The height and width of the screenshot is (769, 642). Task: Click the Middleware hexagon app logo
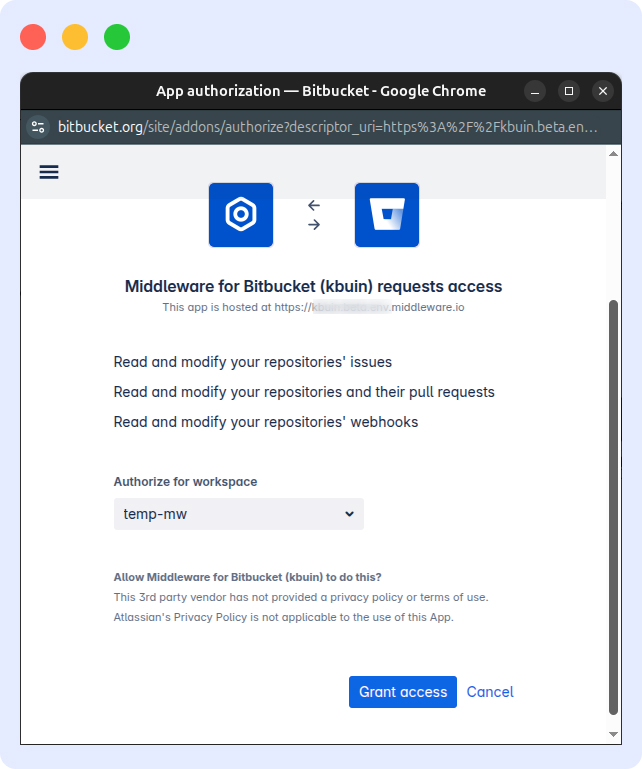coord(241,215)
